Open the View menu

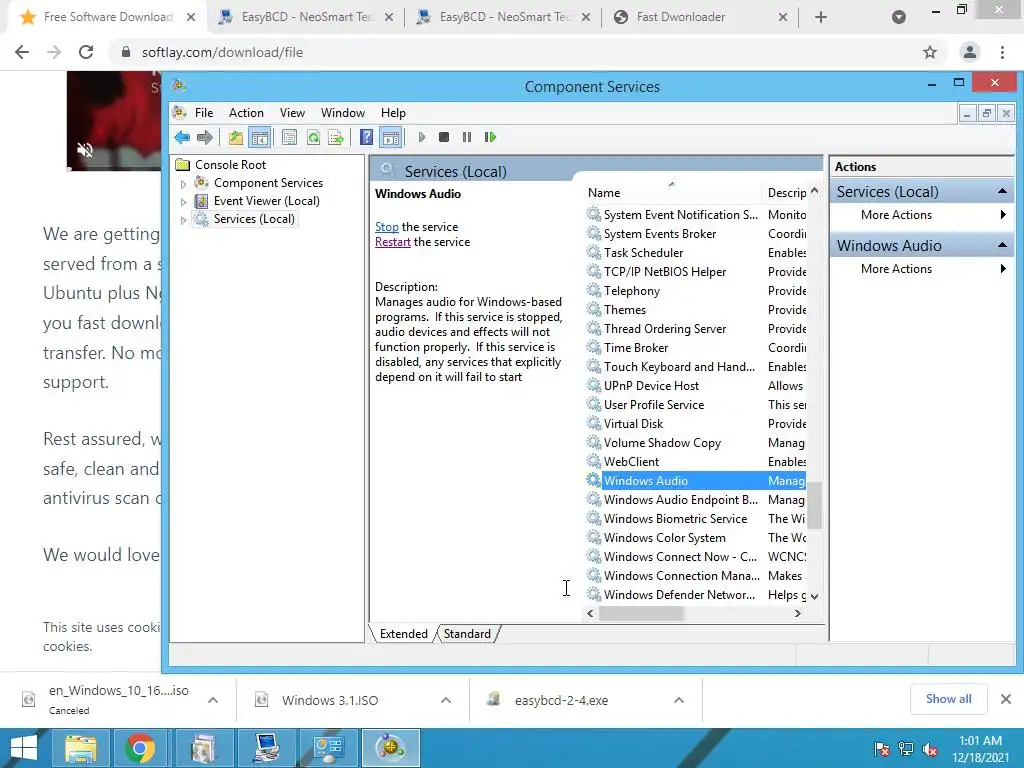tap(293, 113)
